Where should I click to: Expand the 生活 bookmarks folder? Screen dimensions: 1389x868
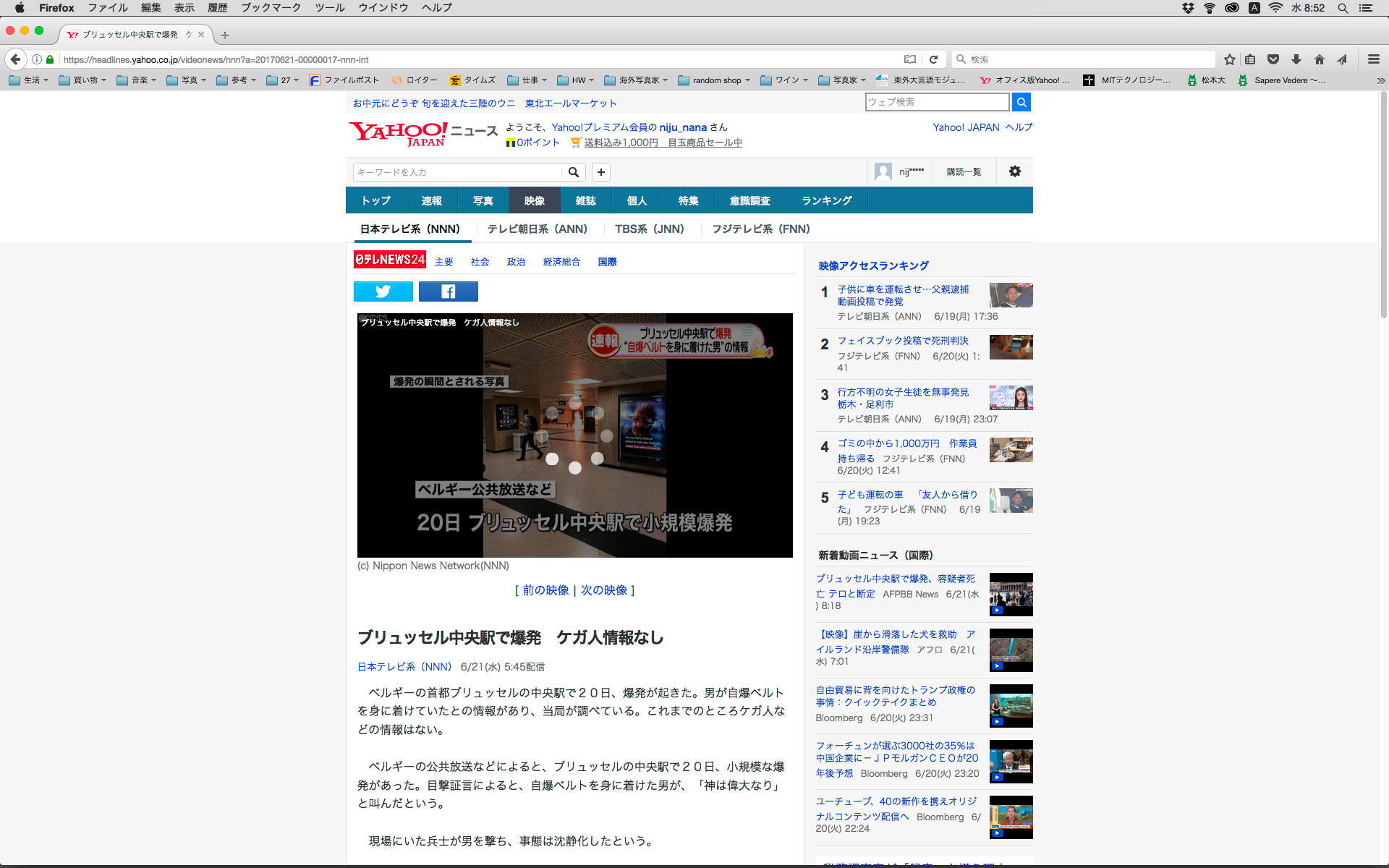pos(29,80)
